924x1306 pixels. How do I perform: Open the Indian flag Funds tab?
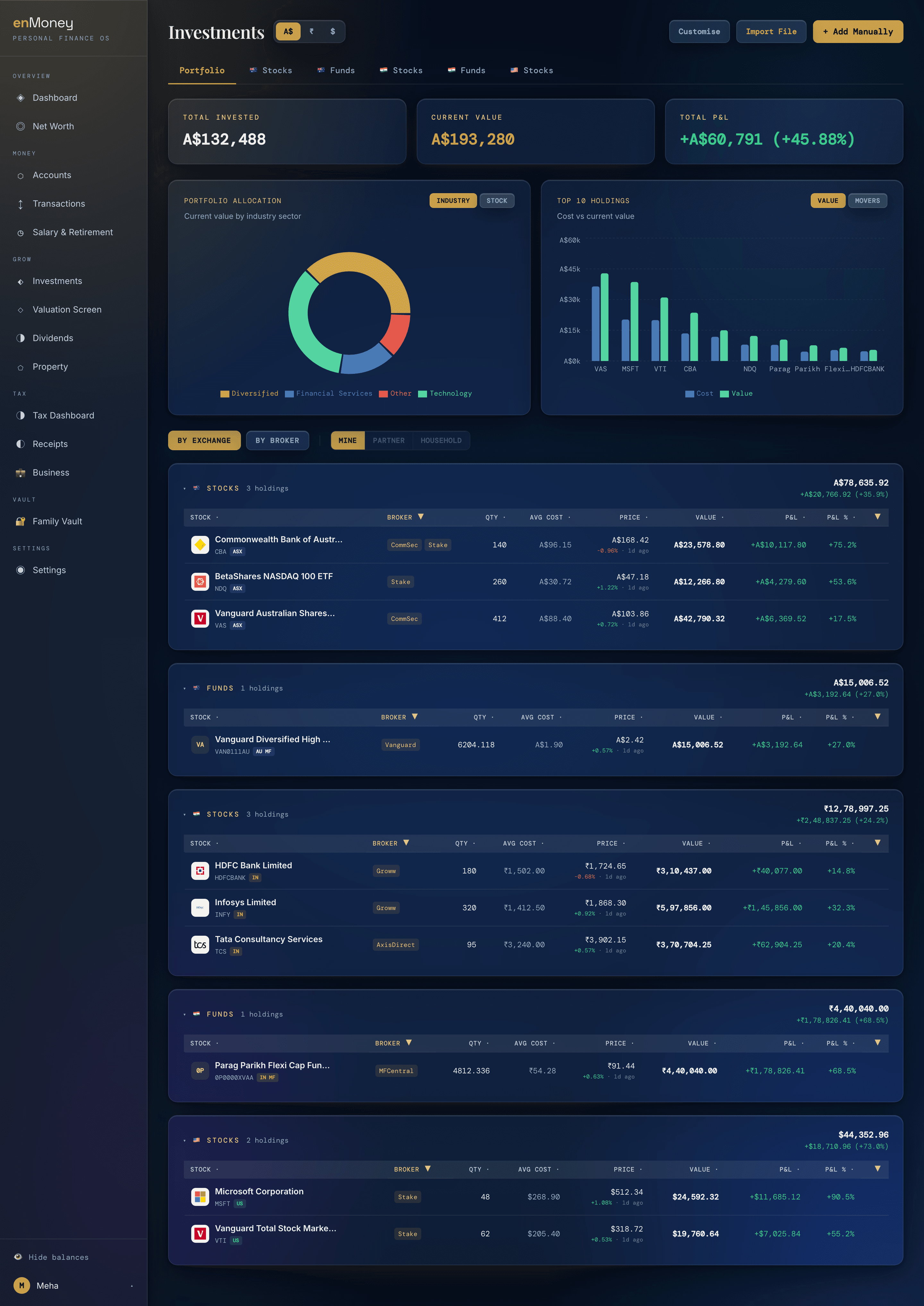tap(466, 71)
